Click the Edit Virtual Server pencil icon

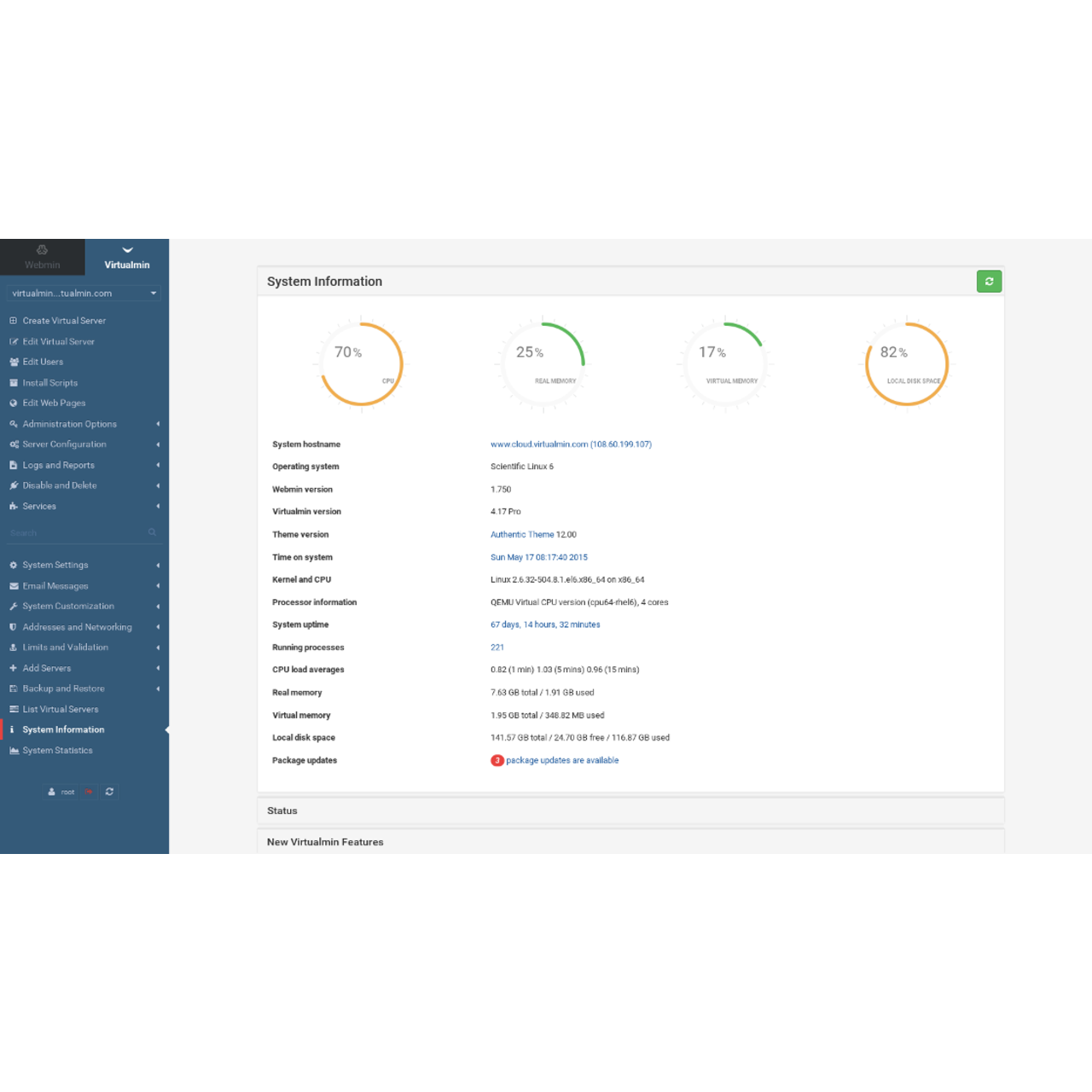pyautogui.click(x=13, y=341)
